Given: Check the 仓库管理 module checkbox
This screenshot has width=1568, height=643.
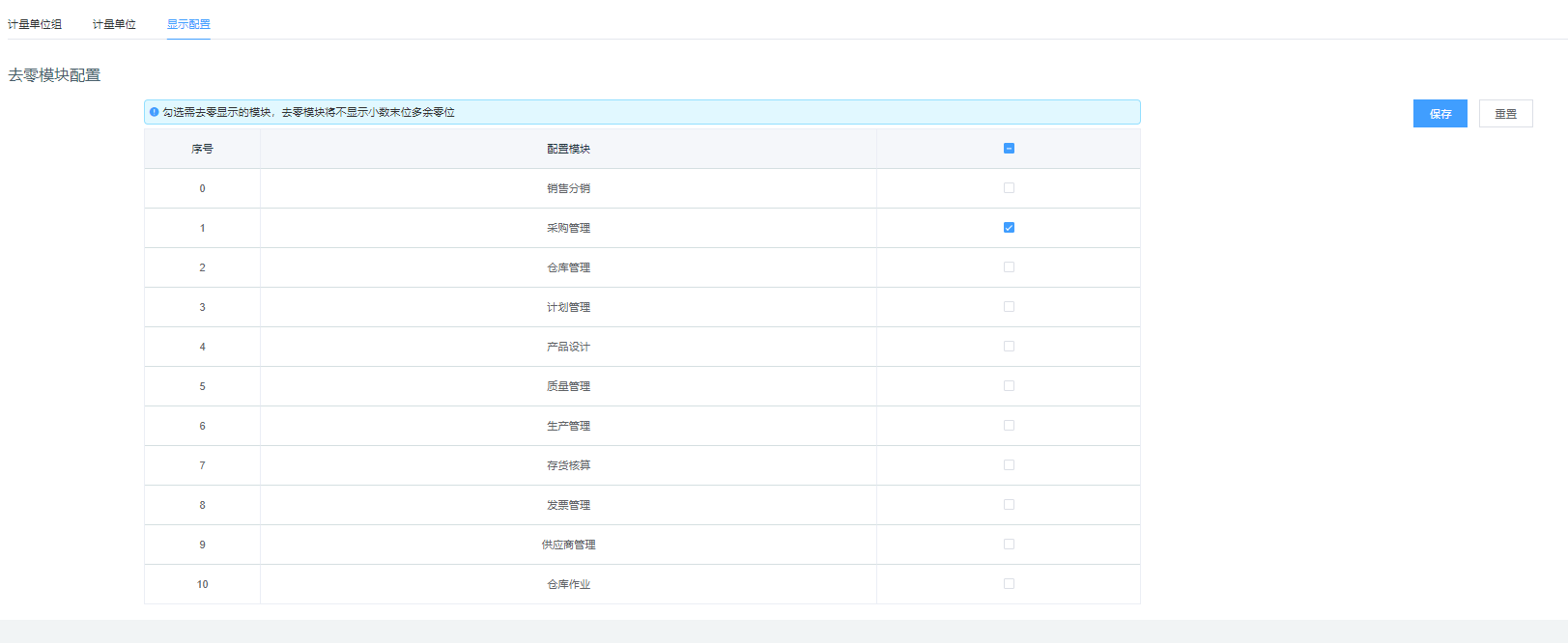Looking at the screenshot, I should 1009,267.
